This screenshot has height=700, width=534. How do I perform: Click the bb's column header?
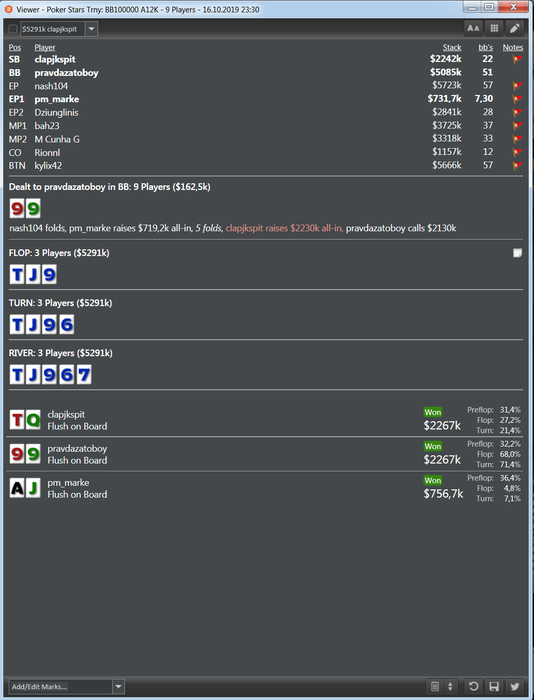coord(486,47)
